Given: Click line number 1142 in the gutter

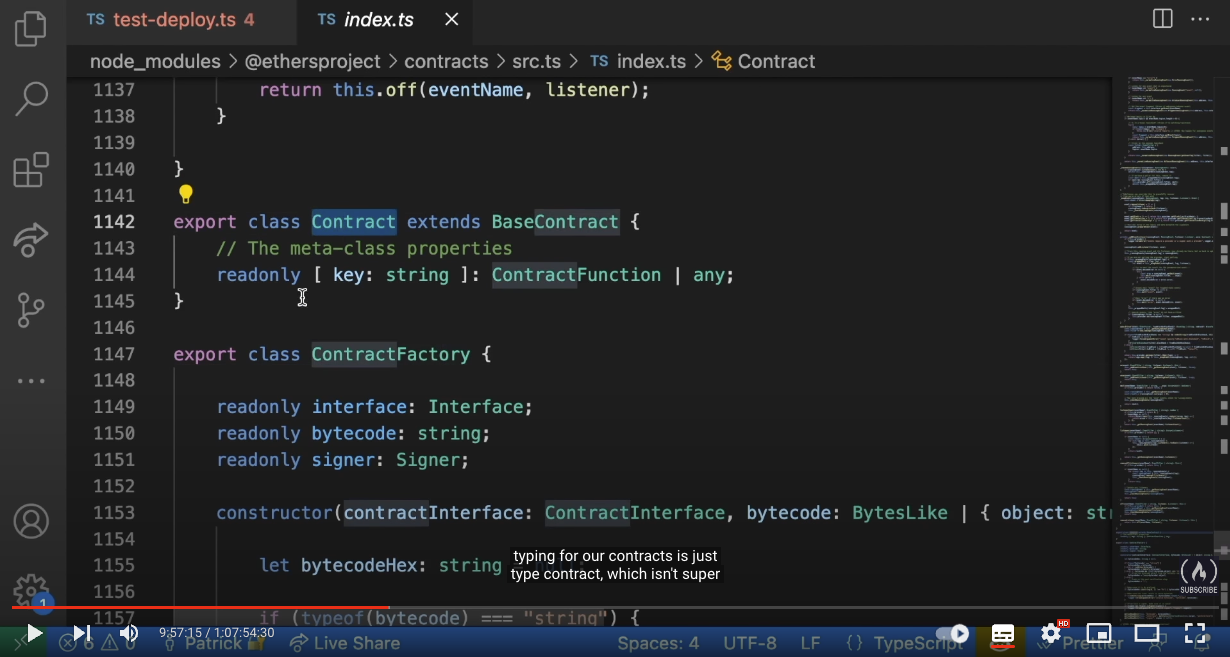Looking at the screenshot, I should click(113, 222).
